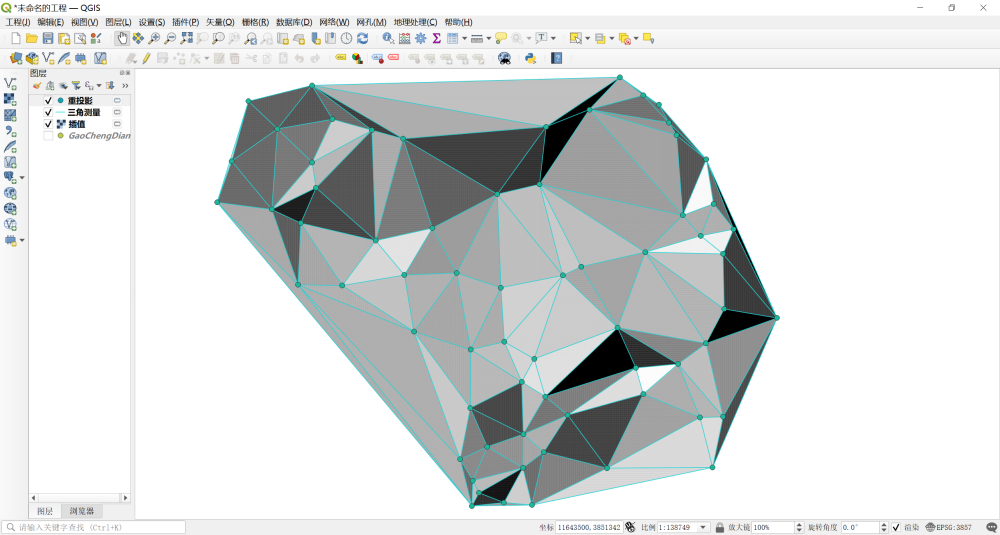1000x535 pixels.
Task: Click Add Vector Layer in the sidebar
Action: (x=10, y=84)
